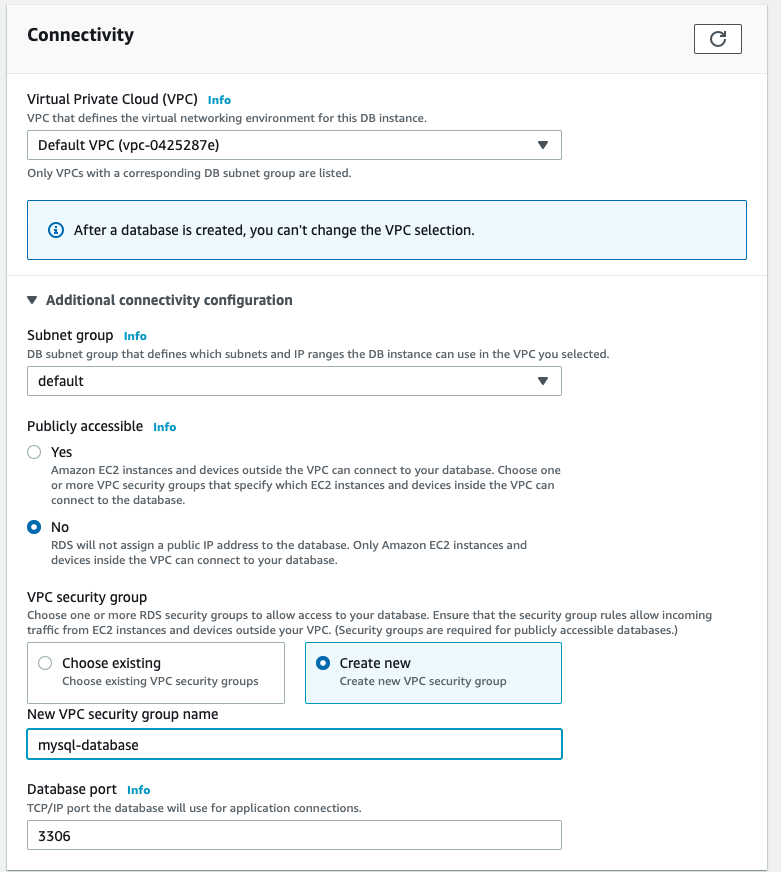The width and height of the screenshot is (781, 872).
Task: Click the disclosure triangle for Additional connectivity configuration
Action: click(32, 300)
